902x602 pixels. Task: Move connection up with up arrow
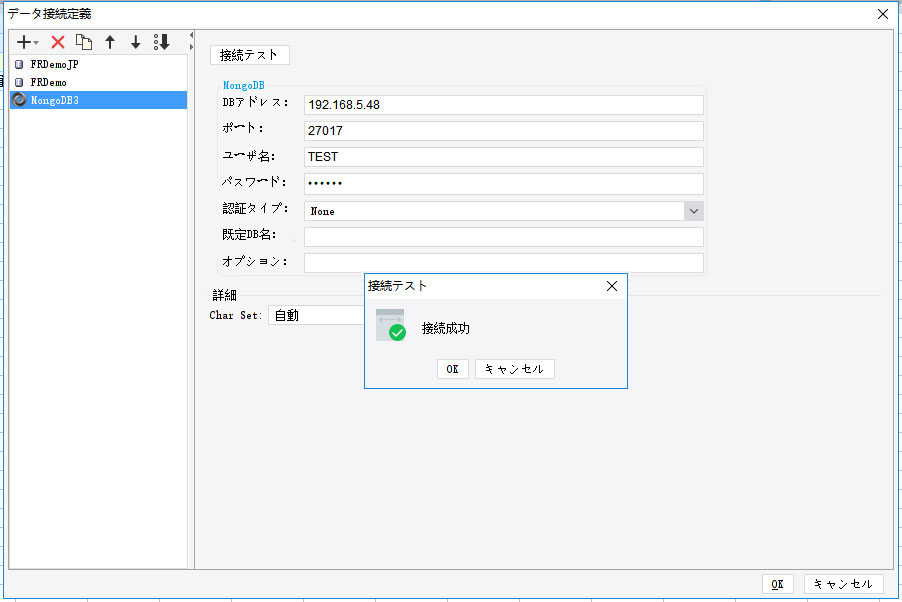pos(110,42)
